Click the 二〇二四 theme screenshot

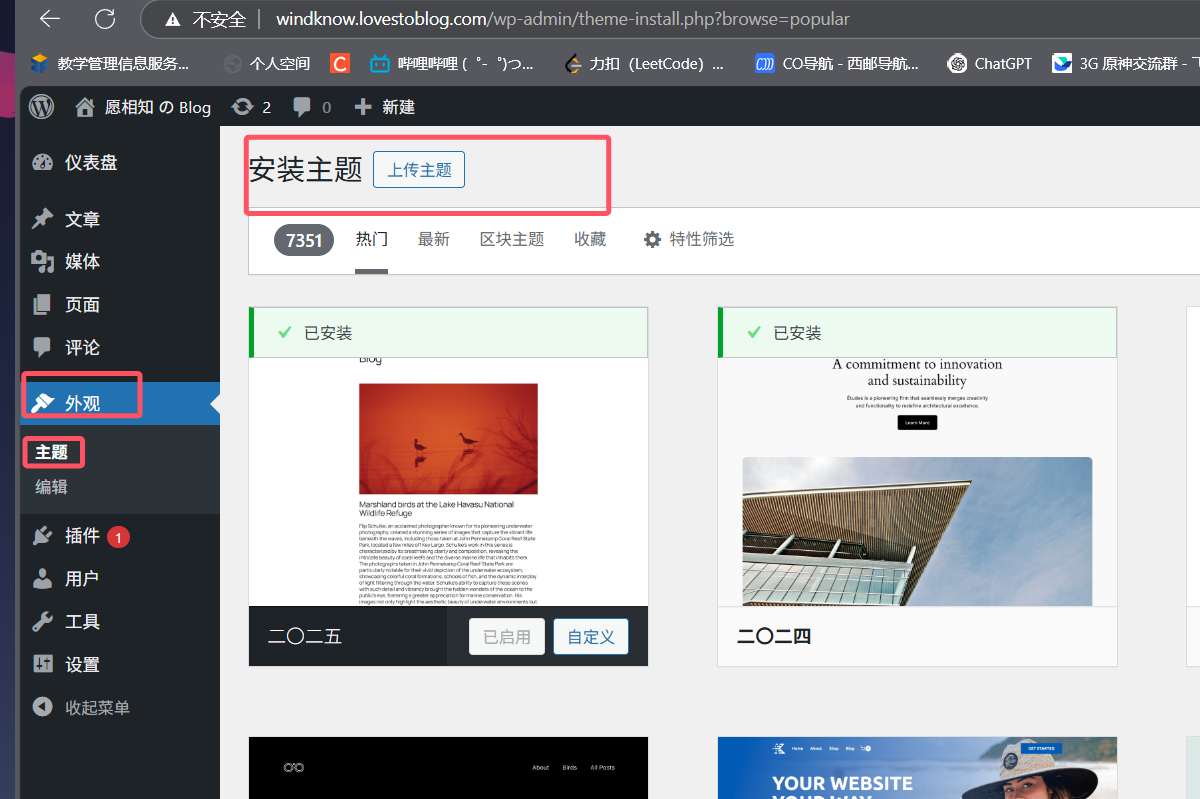click(x=917, y=481)
